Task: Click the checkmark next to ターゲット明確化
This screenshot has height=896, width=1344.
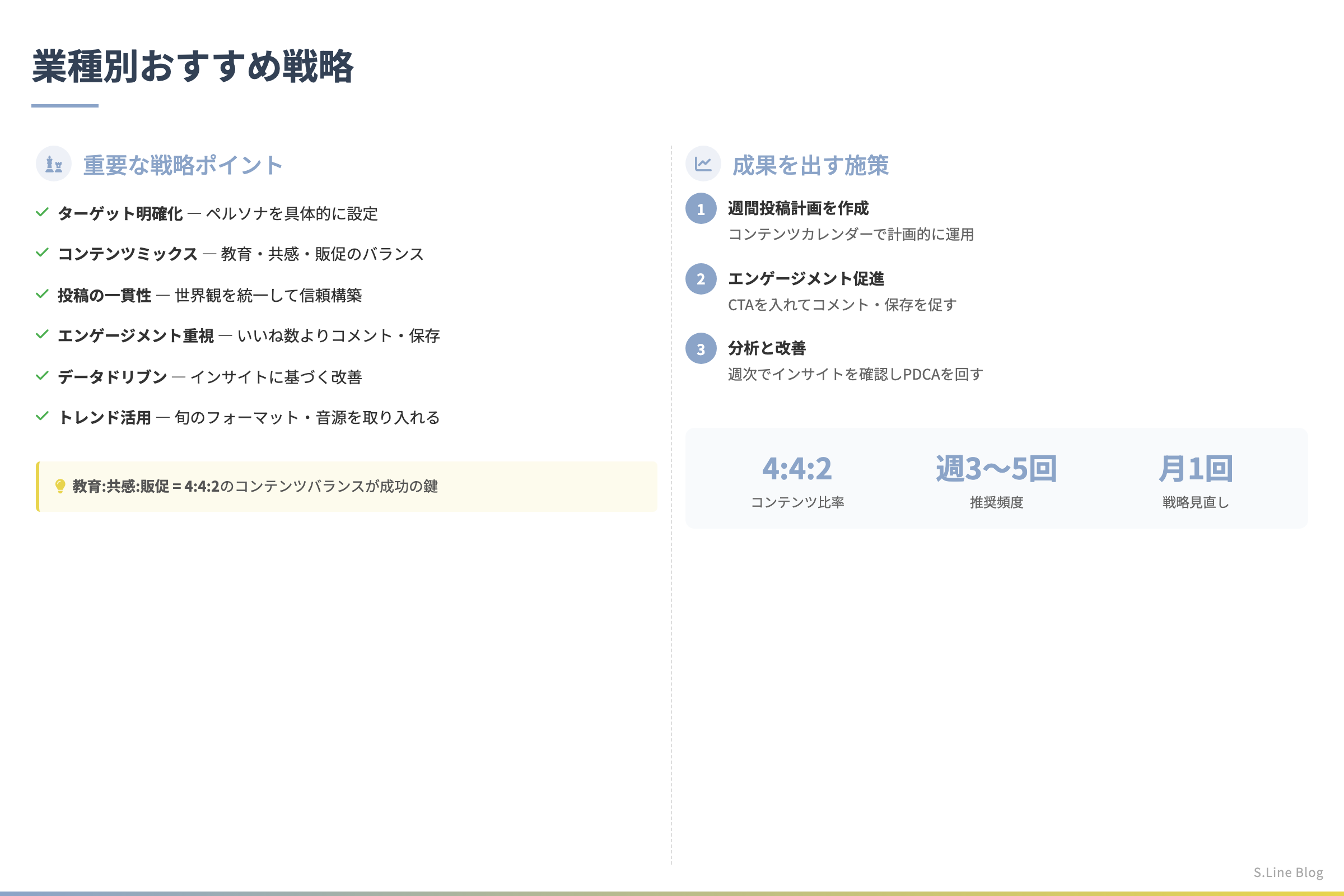Action: (43, 212)
